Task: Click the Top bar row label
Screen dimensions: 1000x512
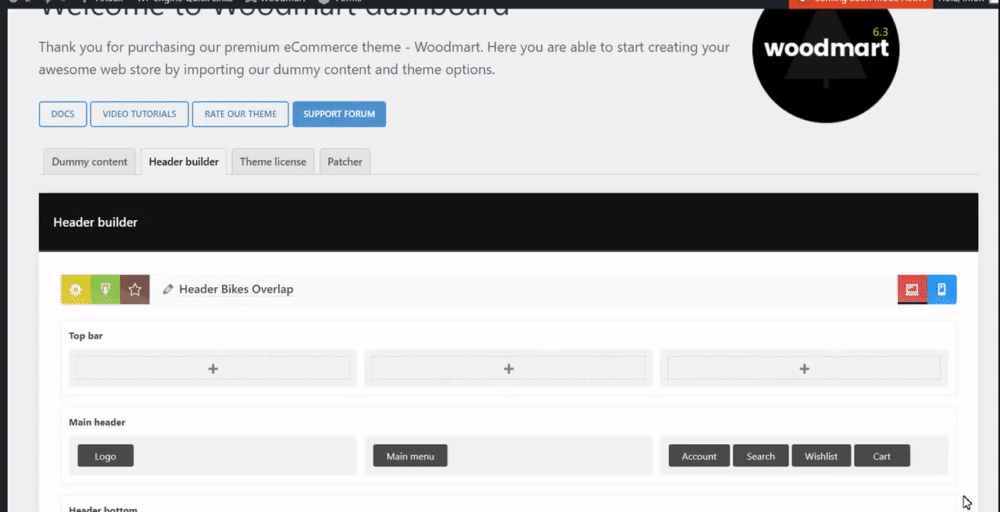Action: [x=86, y=335]
